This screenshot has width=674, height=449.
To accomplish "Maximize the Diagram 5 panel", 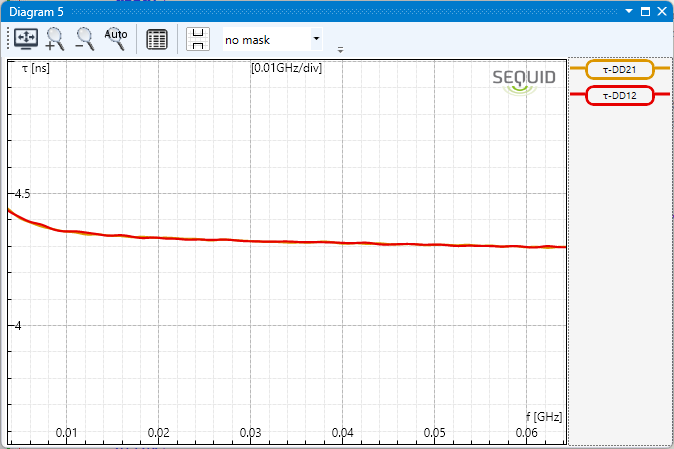I will (x=645, y=11).
